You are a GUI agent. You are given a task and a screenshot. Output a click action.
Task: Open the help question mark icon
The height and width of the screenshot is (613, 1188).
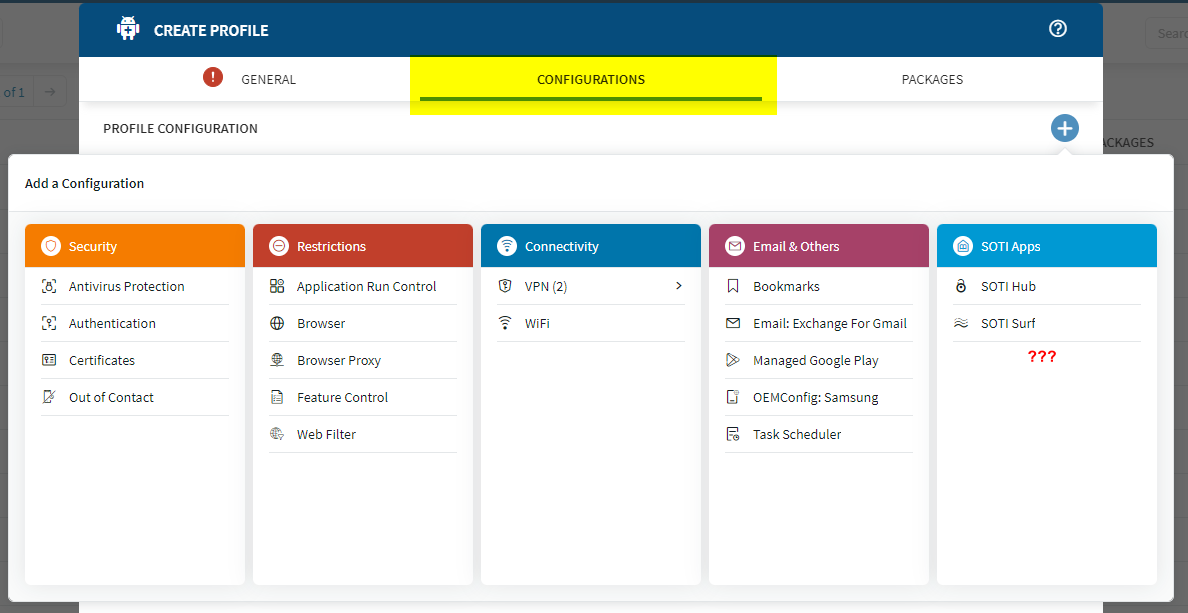[x=1058, y=29]
